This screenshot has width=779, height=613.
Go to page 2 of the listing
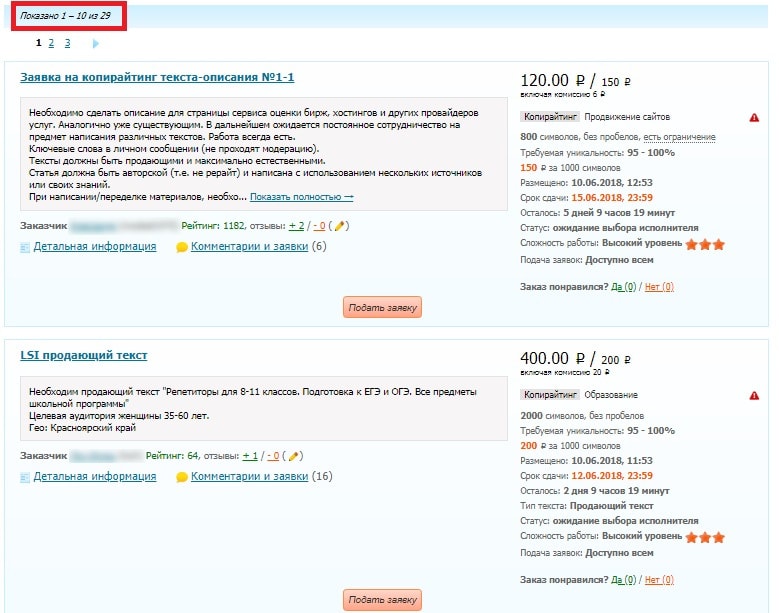(x=51, y=43)
